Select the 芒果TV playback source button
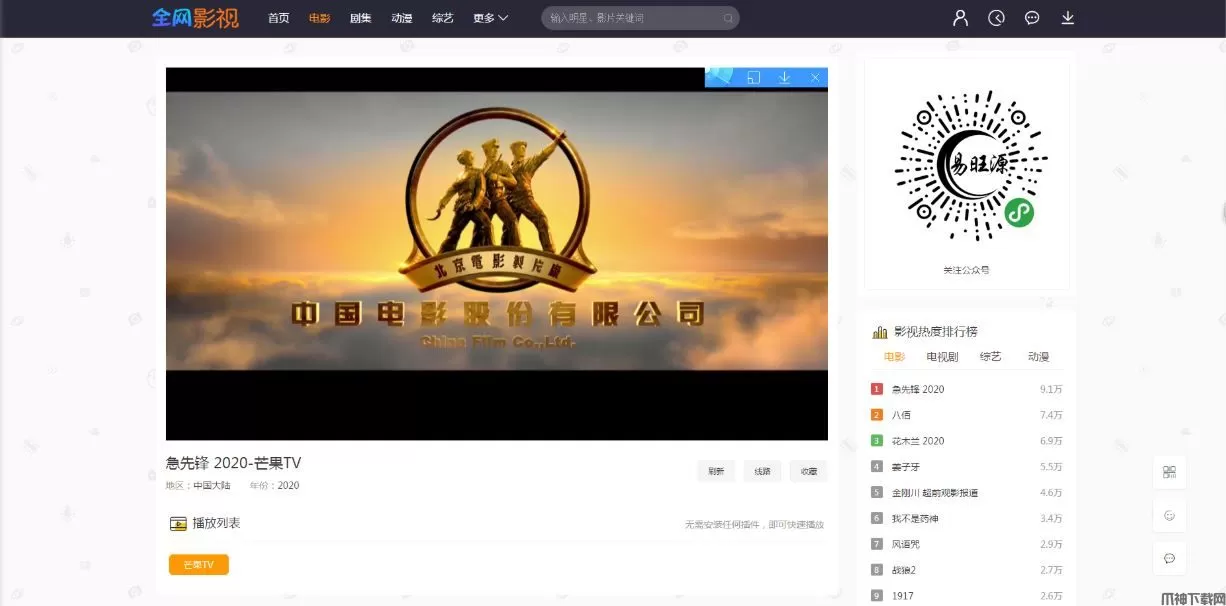1226x606 pixels. (198, 564)
